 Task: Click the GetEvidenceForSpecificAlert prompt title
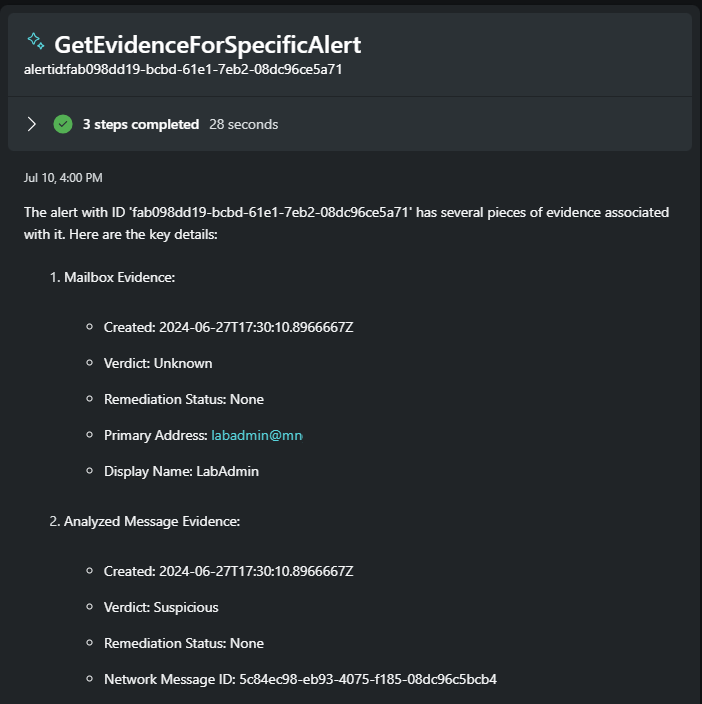207,44
